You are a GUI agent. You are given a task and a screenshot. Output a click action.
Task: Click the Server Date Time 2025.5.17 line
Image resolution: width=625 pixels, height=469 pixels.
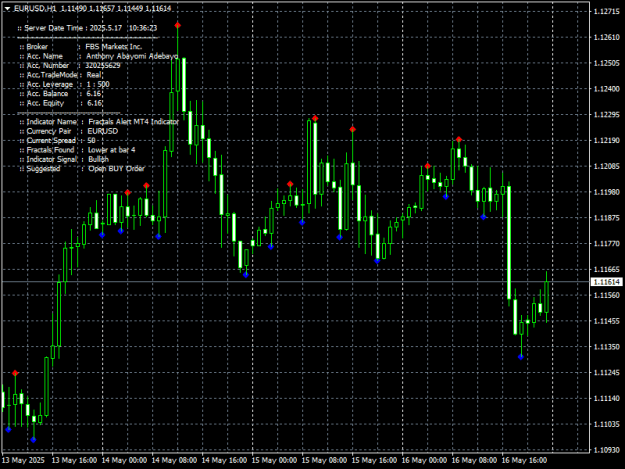[87, 28]
